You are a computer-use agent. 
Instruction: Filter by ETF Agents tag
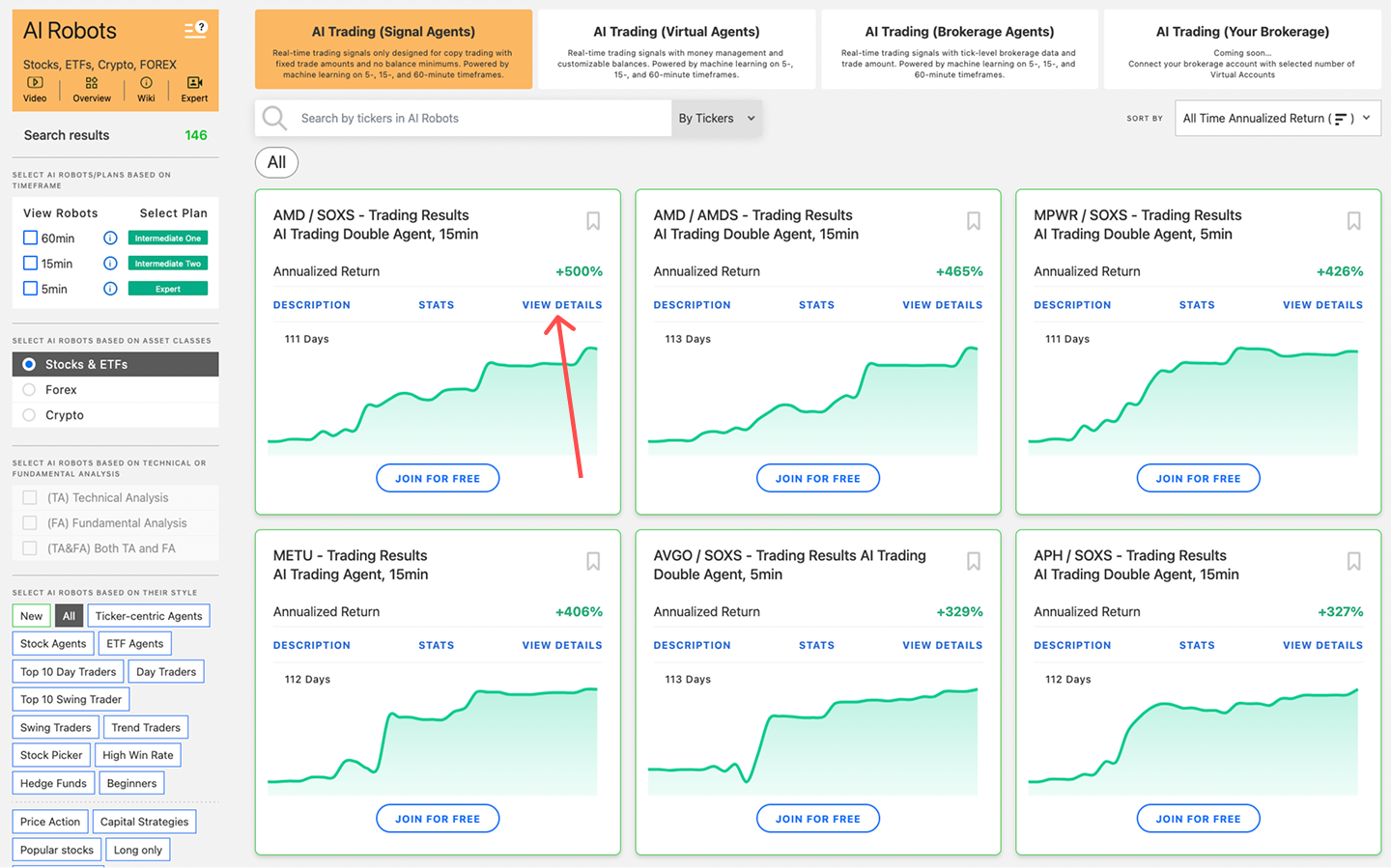135,643
